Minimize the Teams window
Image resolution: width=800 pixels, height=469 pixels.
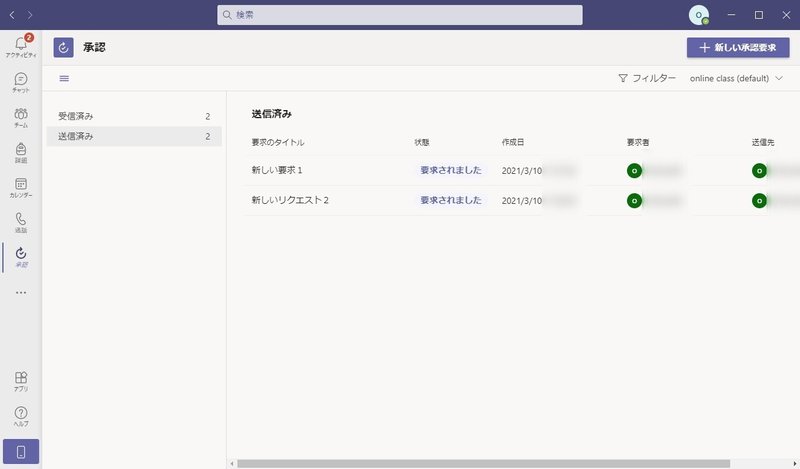[731, 15]
